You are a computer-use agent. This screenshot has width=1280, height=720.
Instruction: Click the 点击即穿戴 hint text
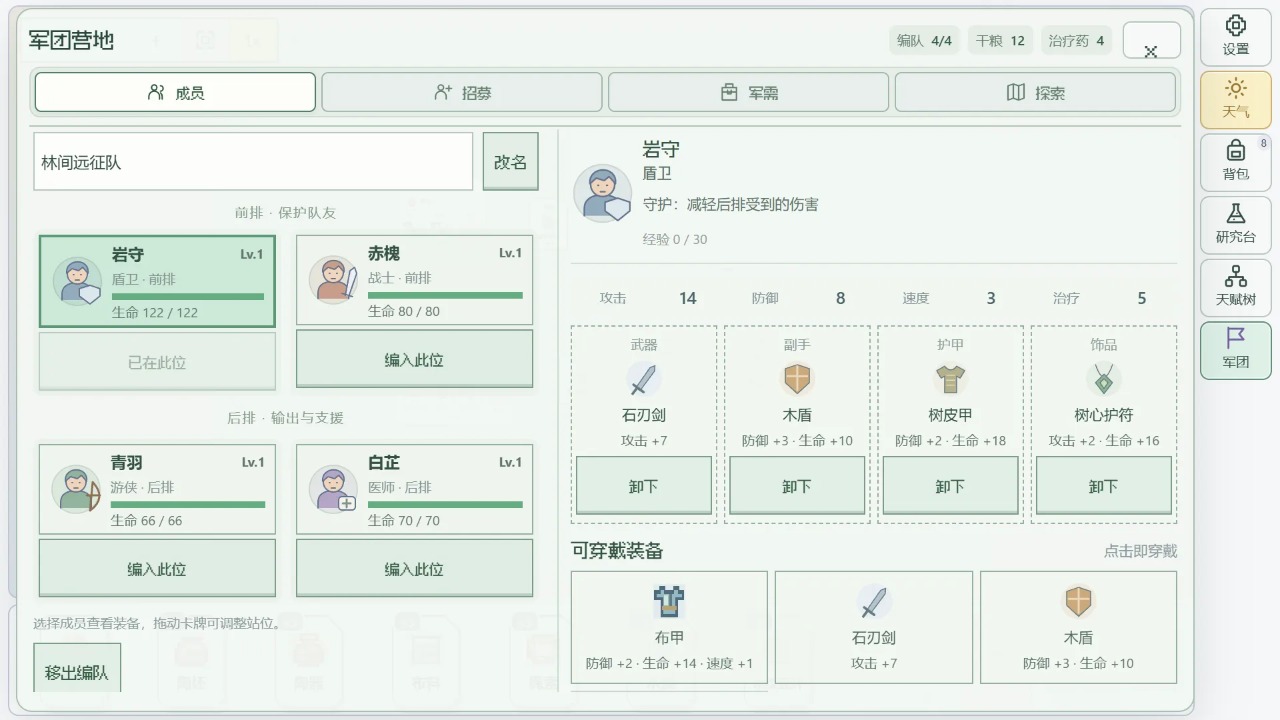[1140, 551]
